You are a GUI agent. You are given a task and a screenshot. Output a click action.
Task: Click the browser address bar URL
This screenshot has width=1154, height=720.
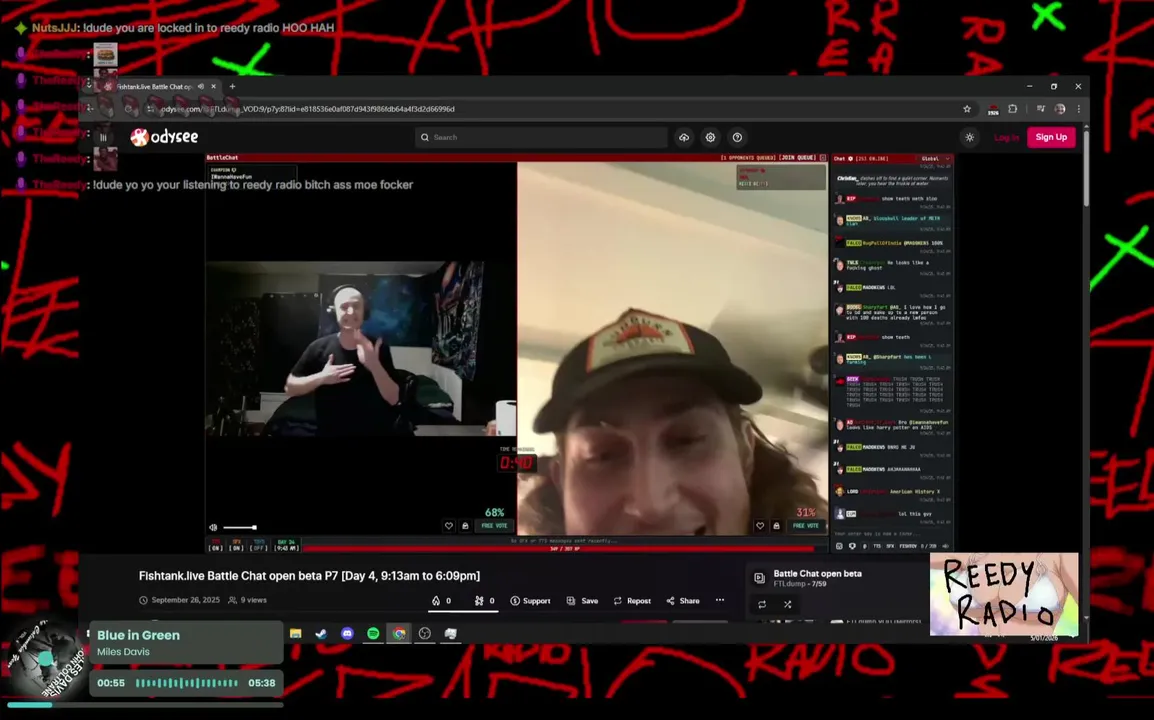pyautogui.click(x=308, y=109)
